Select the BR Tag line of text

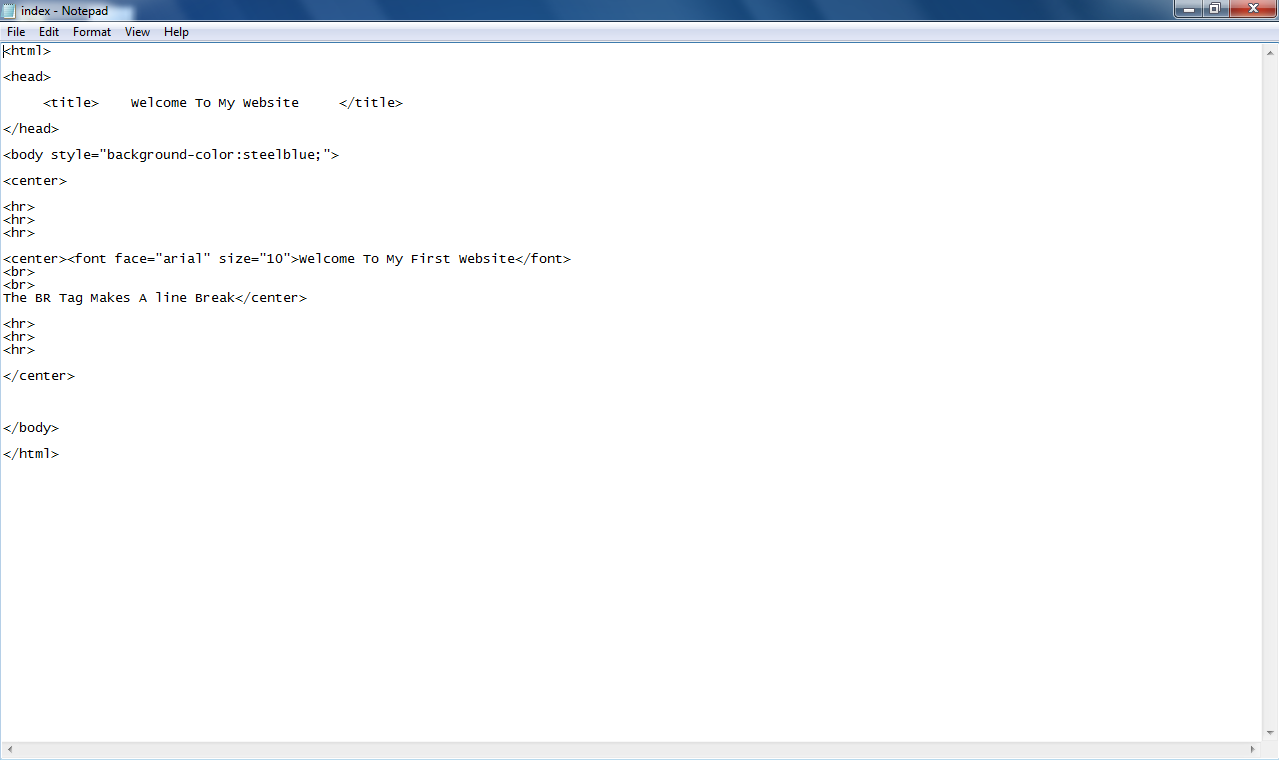118,297
